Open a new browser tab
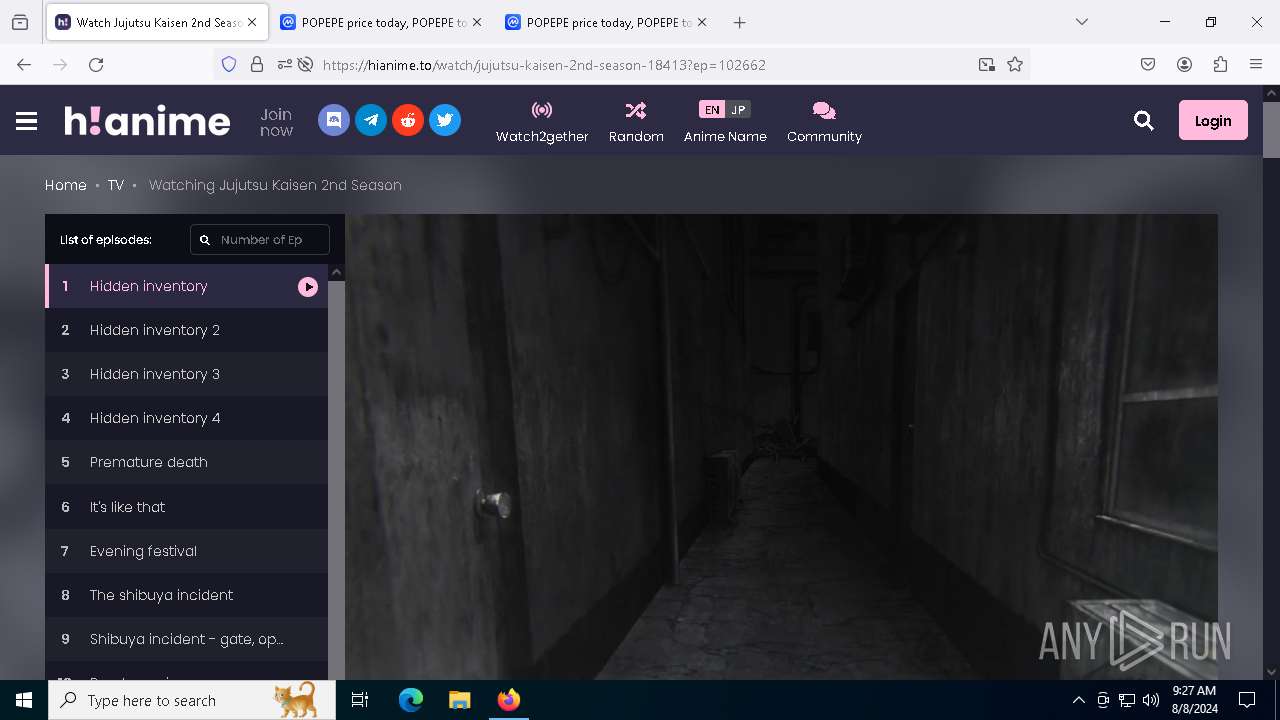 tap(739, 22)
